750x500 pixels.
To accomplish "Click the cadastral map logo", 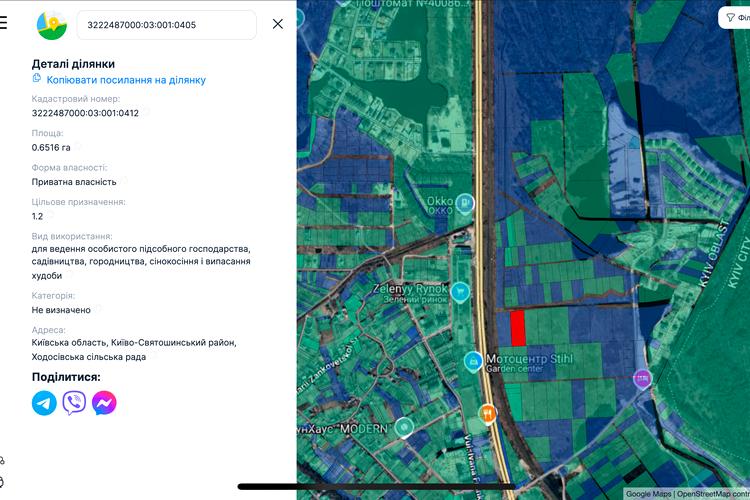I will 52,25.
